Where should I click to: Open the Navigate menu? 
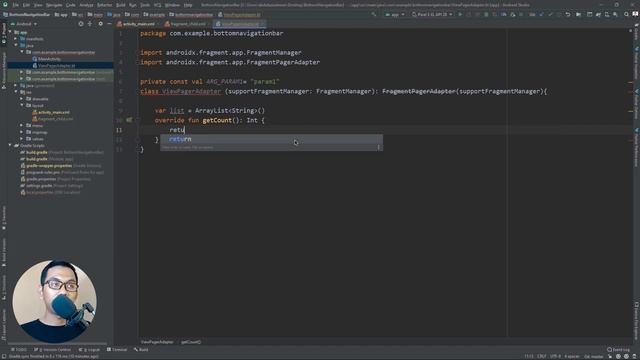coord(54,5)
